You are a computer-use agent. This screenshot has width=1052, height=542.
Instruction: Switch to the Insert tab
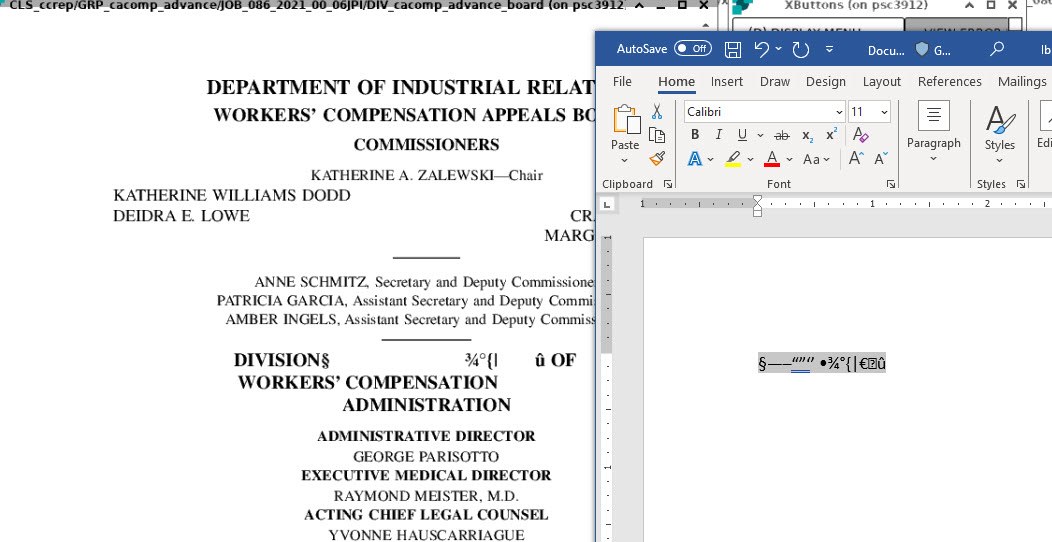[727, 81]
